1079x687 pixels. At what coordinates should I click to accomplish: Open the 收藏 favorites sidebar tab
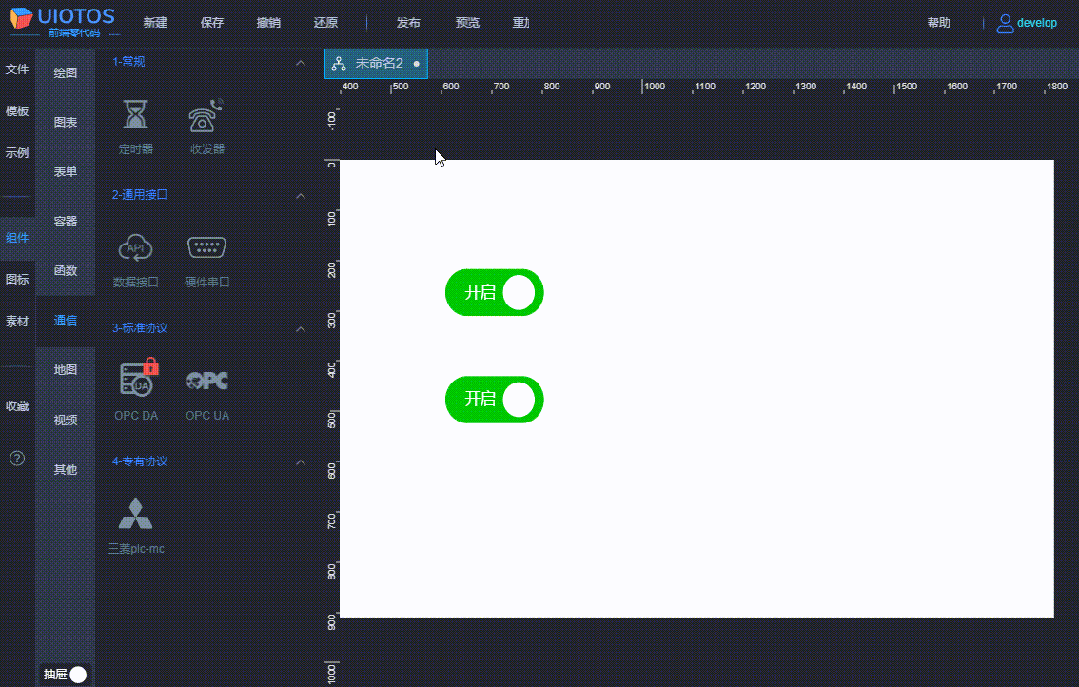pyautogui.click(x=17, y=406)
